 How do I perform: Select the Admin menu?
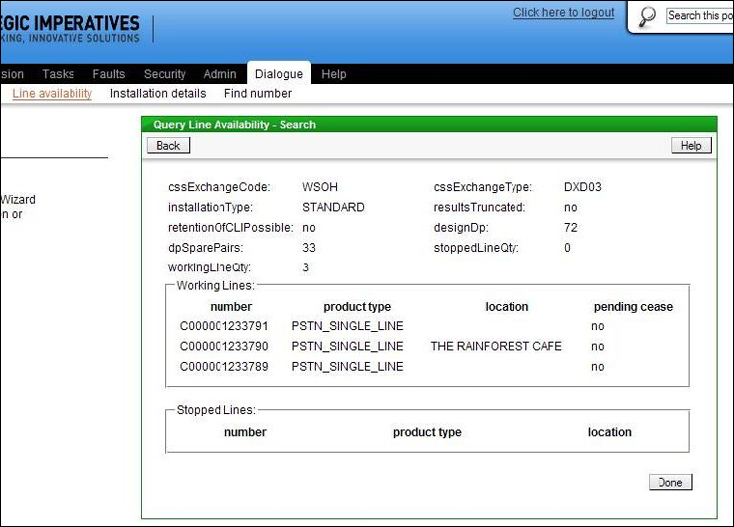pos(220,74)
